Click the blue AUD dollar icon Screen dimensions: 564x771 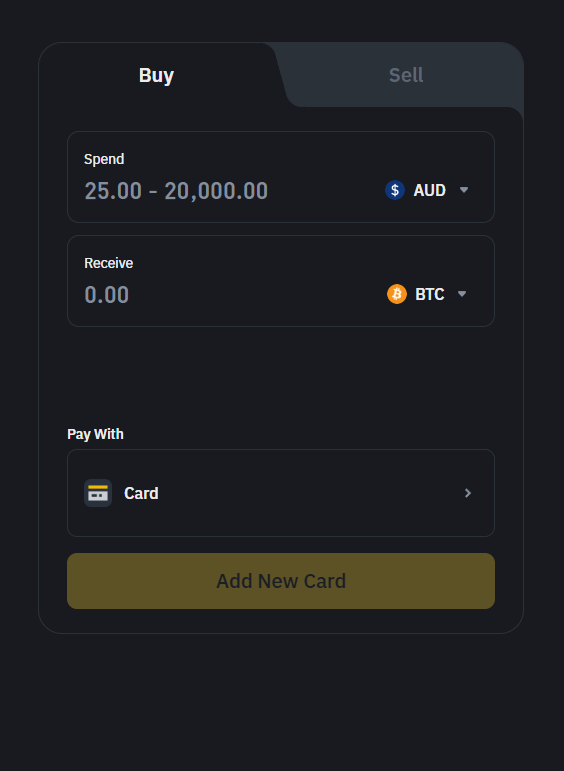(395, 190)
